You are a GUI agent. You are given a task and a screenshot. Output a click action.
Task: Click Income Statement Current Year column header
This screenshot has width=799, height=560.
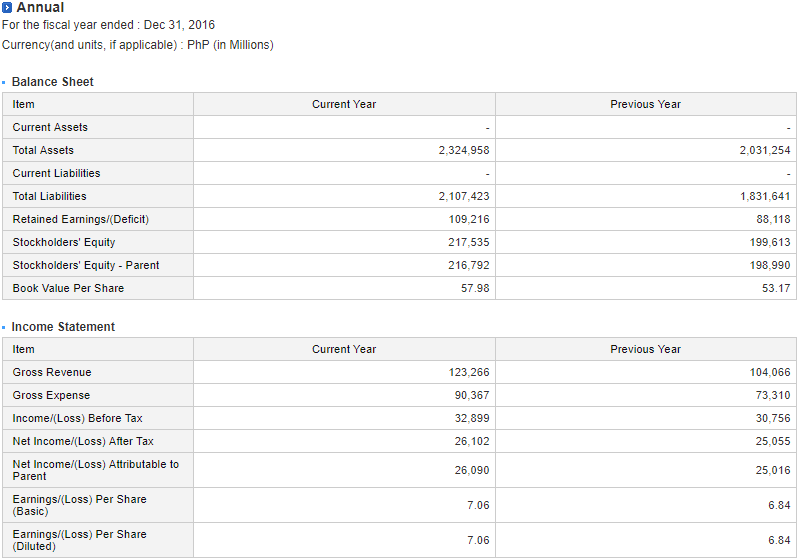[x=344, y=349]
